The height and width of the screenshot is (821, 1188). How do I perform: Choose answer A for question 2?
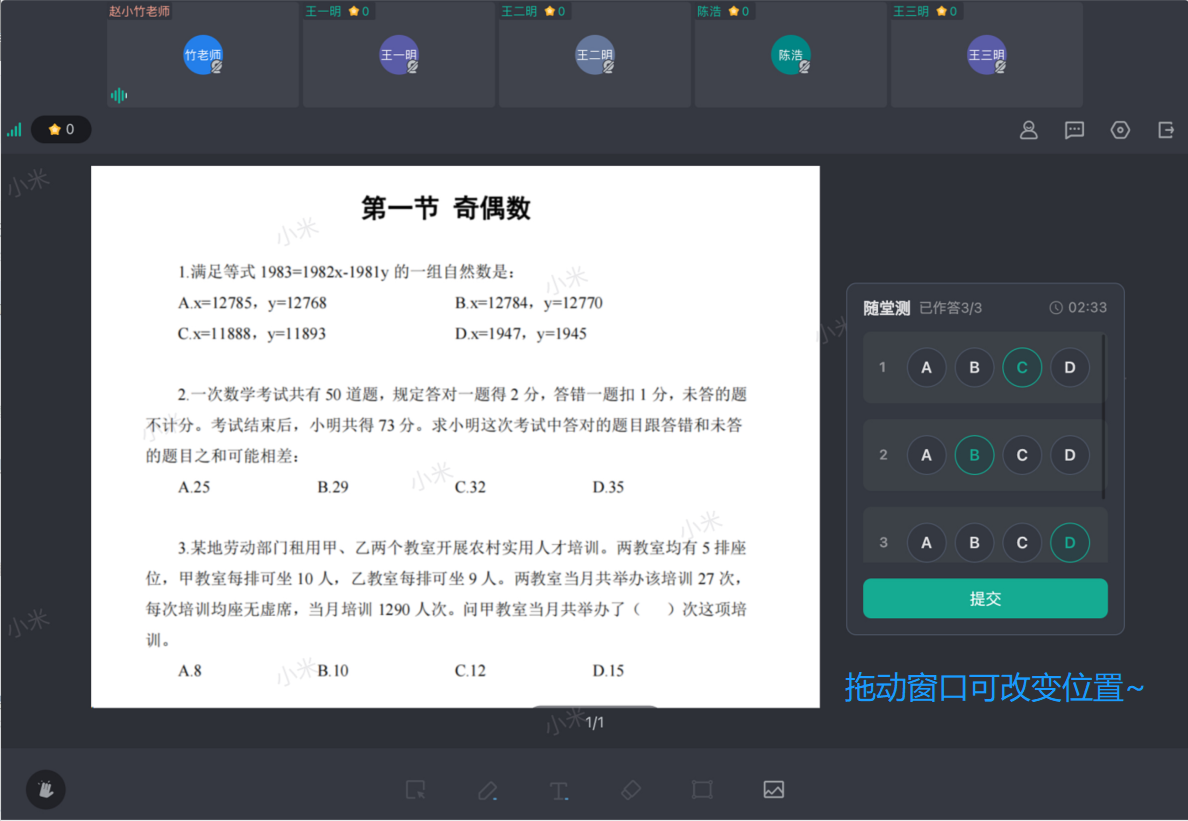[926, 455]
